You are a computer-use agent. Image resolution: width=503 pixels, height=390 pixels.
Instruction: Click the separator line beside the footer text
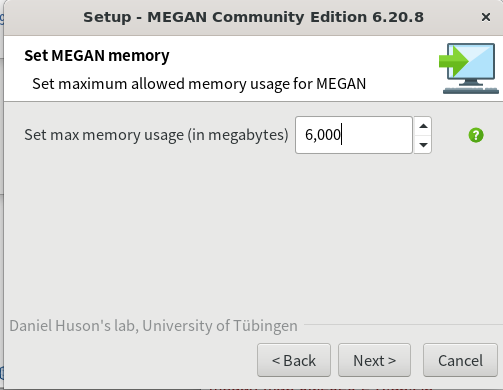[x=403, y=324]
